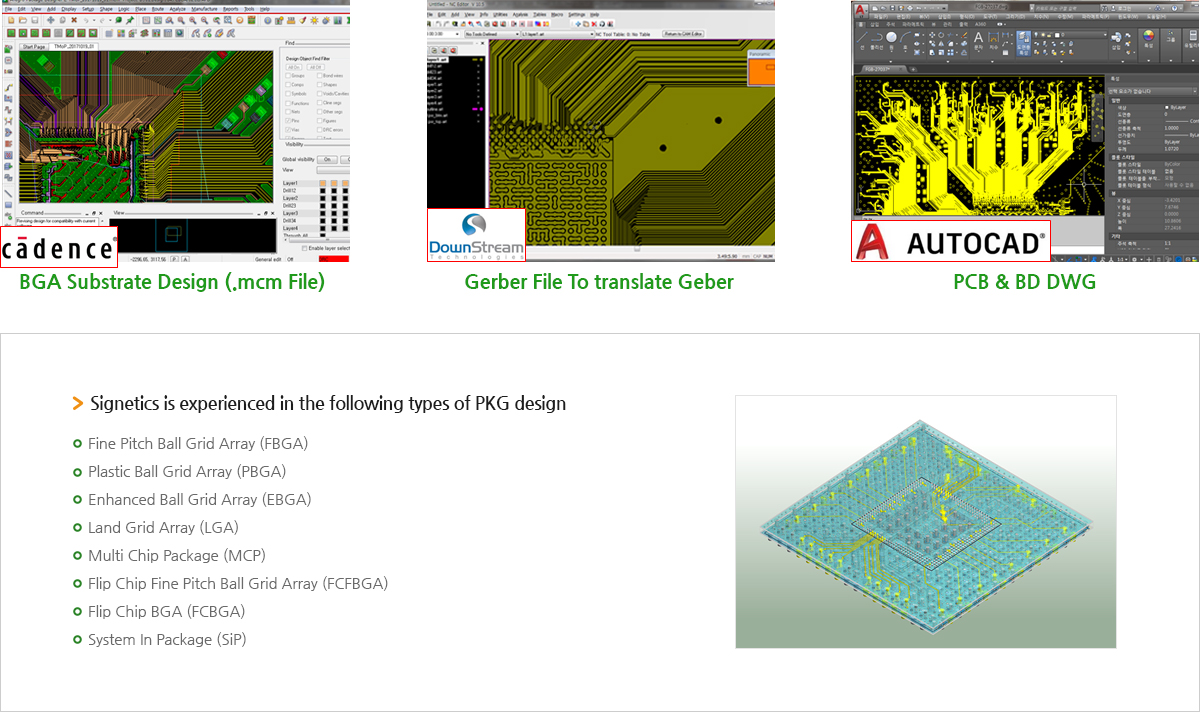
Task: Toggle the Symbols checkbox in Find filter
Action: 288,94
